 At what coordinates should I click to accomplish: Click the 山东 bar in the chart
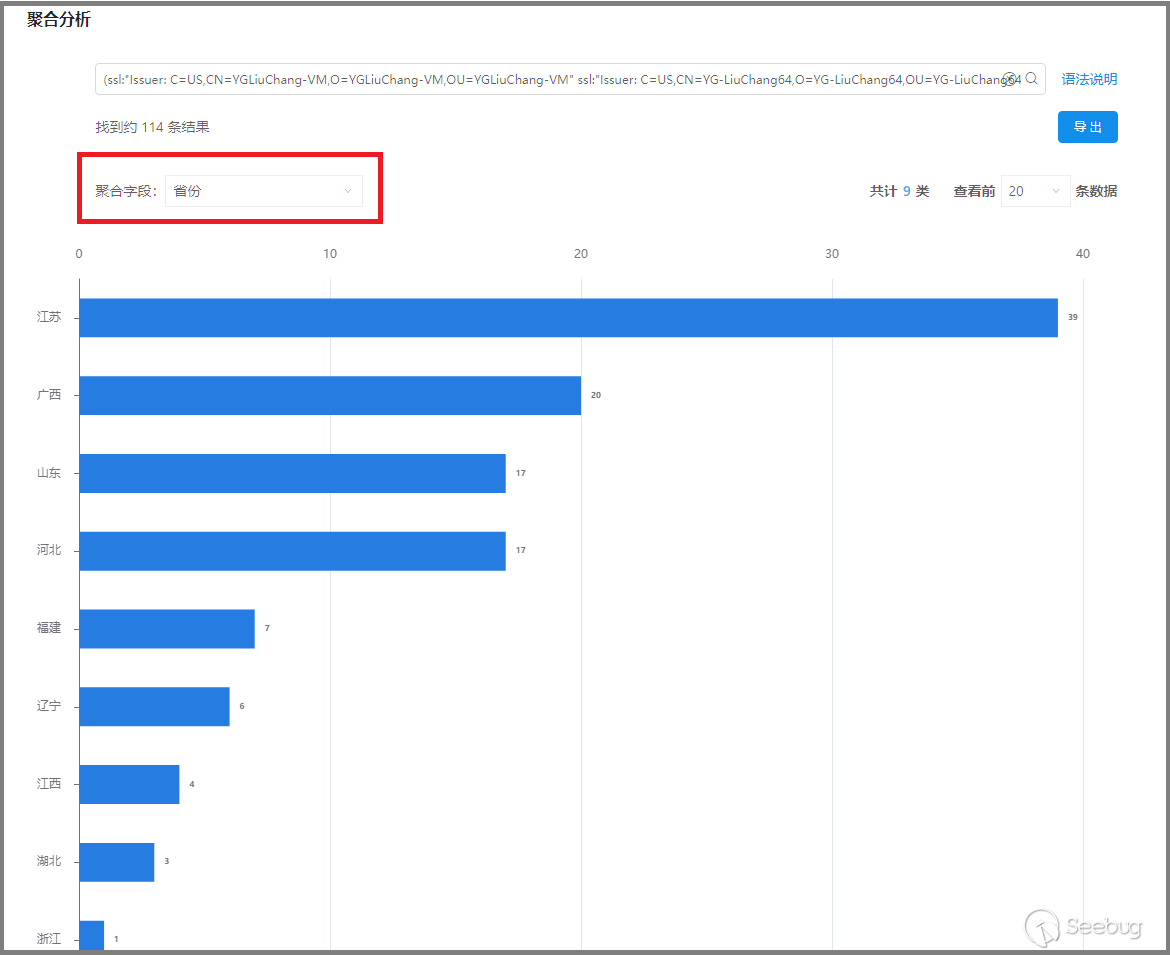pyautogui.click(x=292, y=473)
